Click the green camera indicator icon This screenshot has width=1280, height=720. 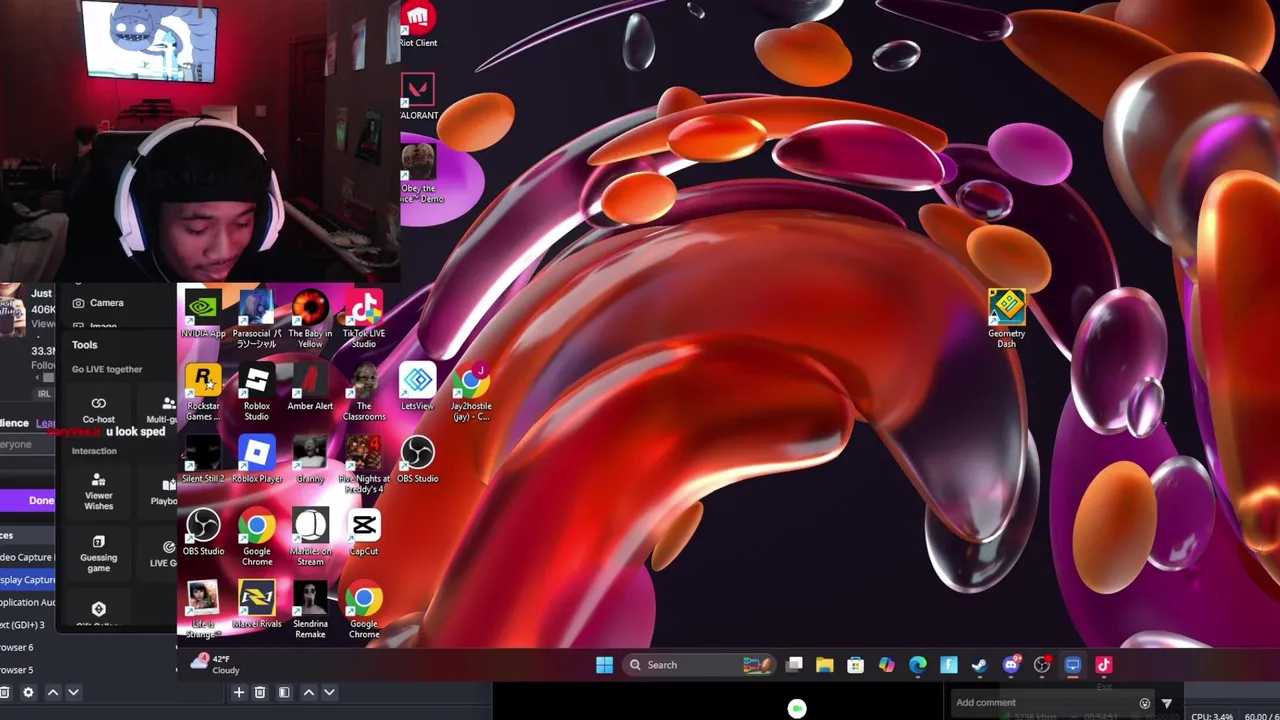[797, 709]
